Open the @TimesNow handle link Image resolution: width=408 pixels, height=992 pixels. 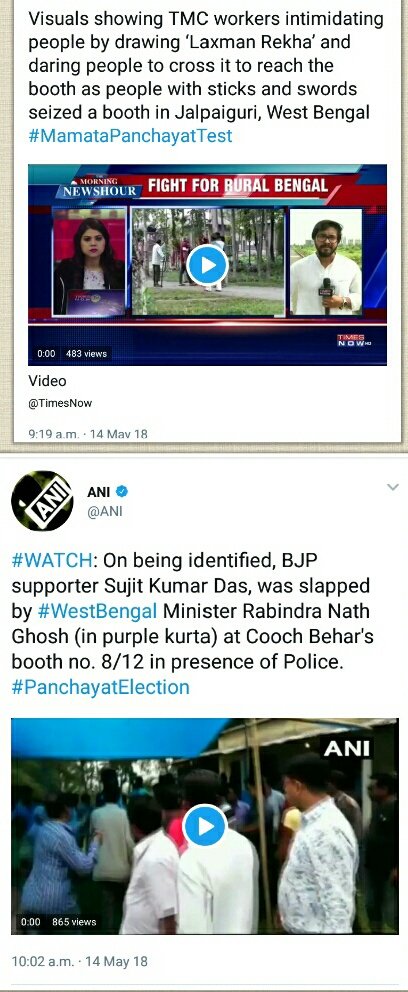[60, 402]
